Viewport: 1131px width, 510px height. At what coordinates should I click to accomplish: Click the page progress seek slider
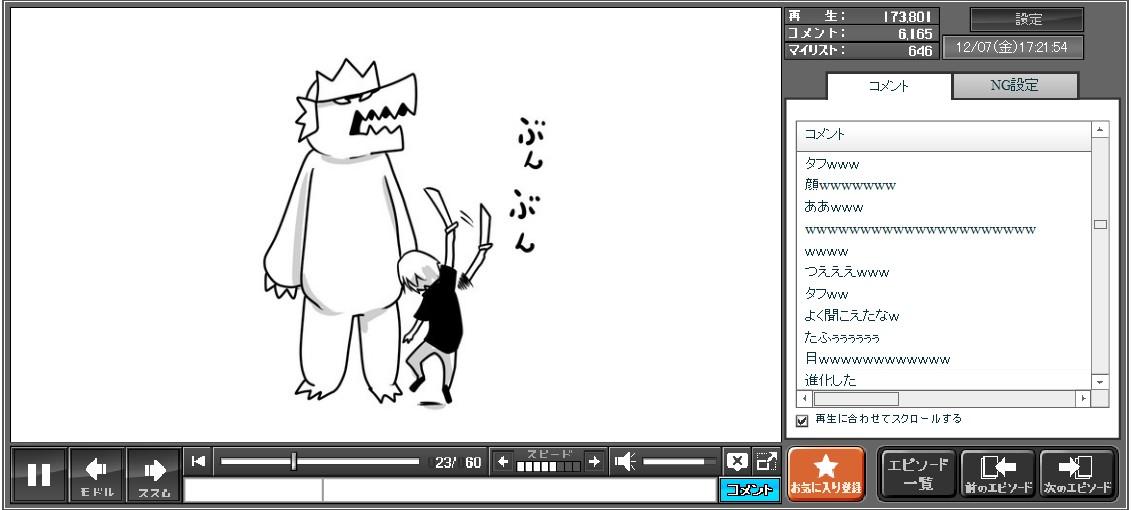click(320, 461)
